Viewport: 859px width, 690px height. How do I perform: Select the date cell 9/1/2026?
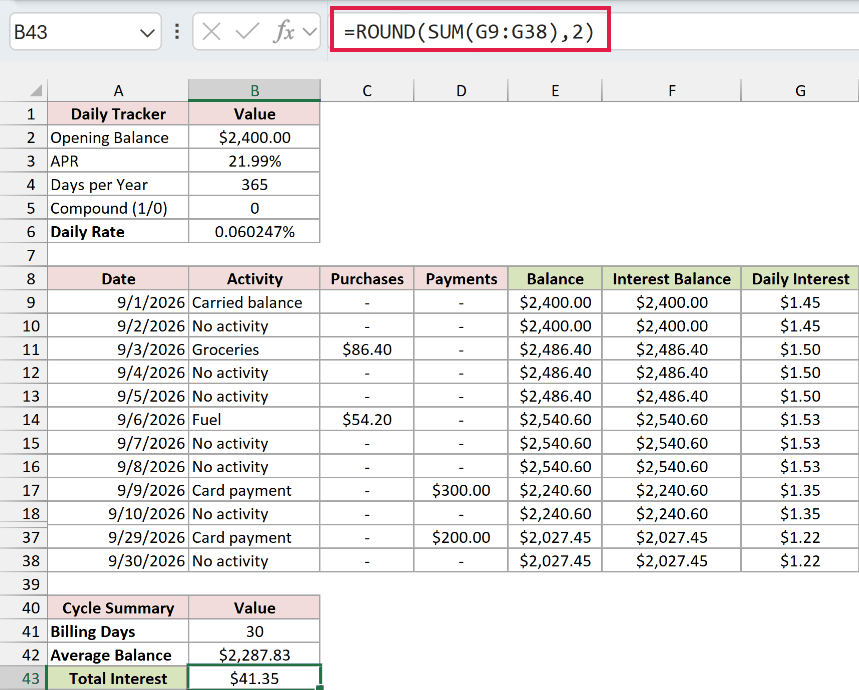point(118,302)
